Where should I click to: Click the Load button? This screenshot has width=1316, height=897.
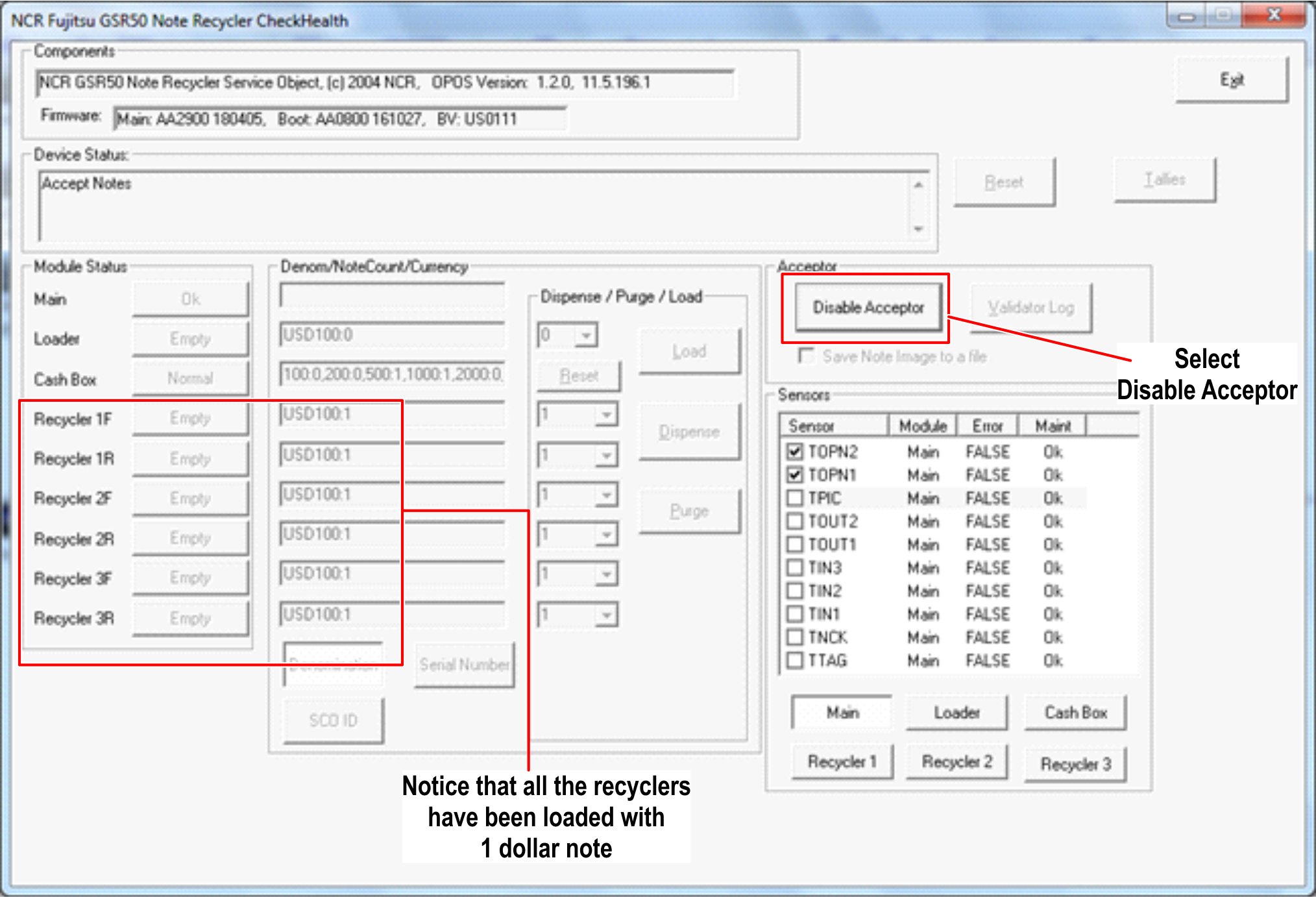point(689,351)
